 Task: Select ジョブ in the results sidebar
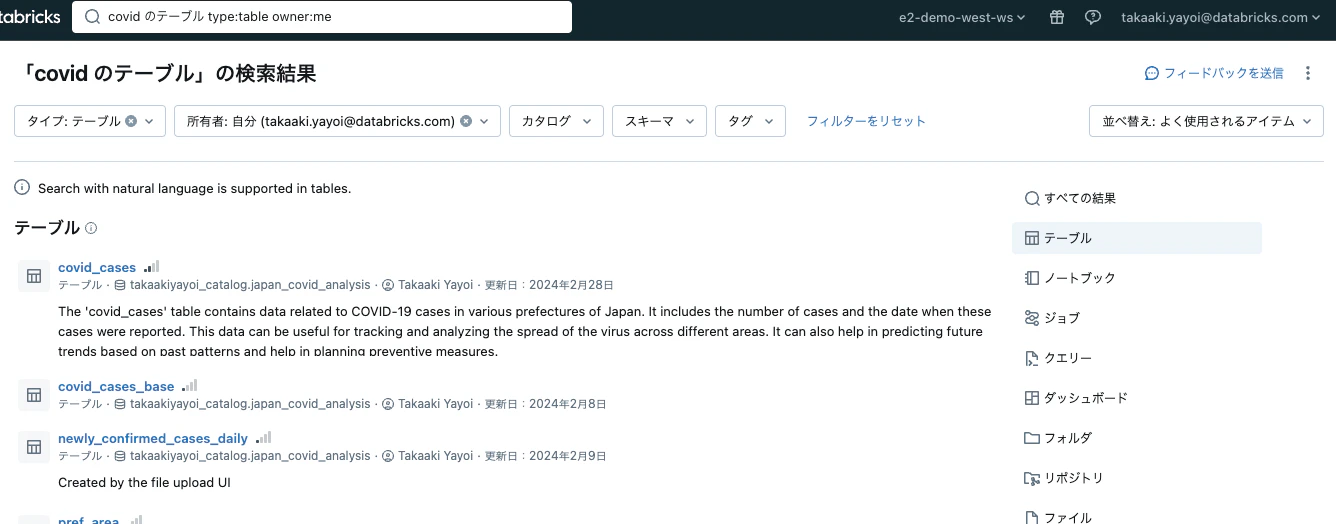[x=1137, y=318]
